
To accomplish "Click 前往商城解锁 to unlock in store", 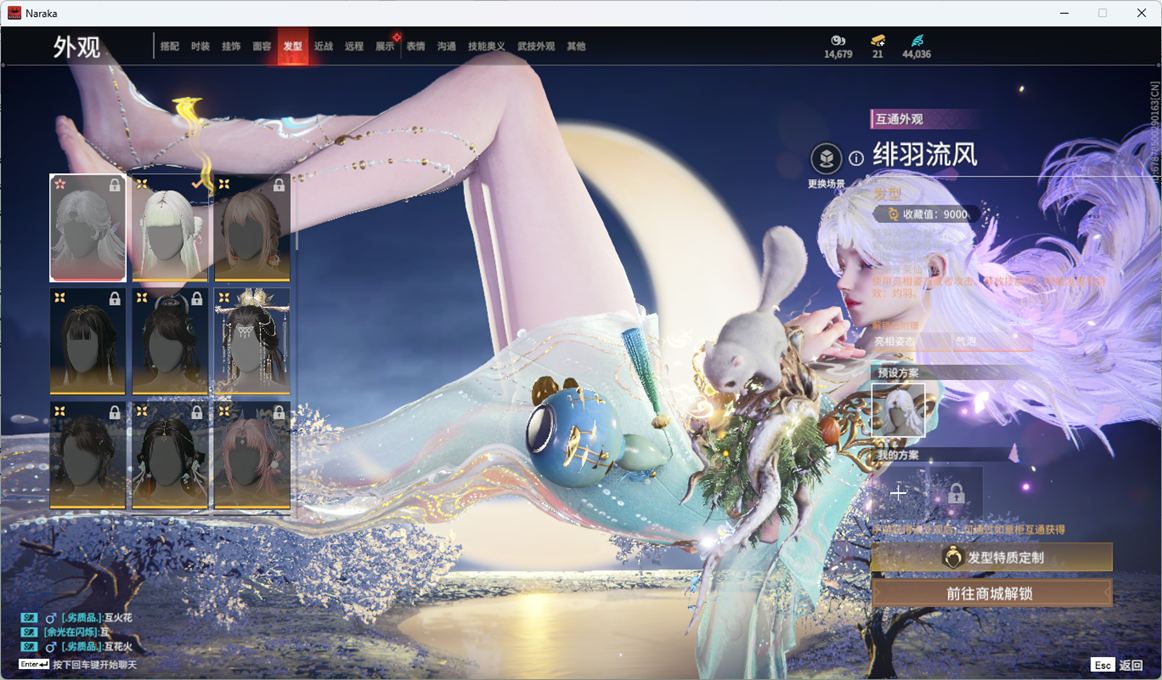I will pyautogui.click(x=991, y=593).
